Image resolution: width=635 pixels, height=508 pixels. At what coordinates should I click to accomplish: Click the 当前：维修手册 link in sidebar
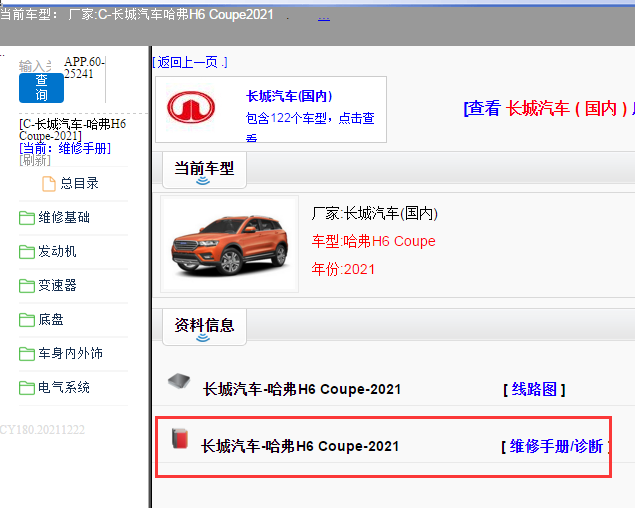65,148
